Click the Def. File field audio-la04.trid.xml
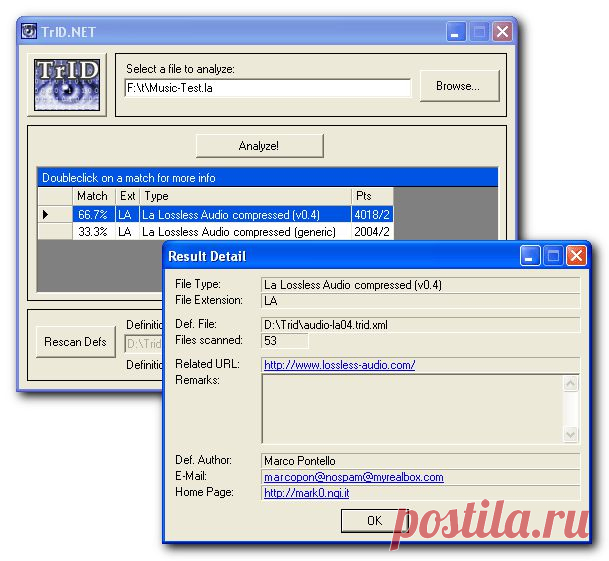Viewport: 609px width, 561px height. (x=421, y=325)
